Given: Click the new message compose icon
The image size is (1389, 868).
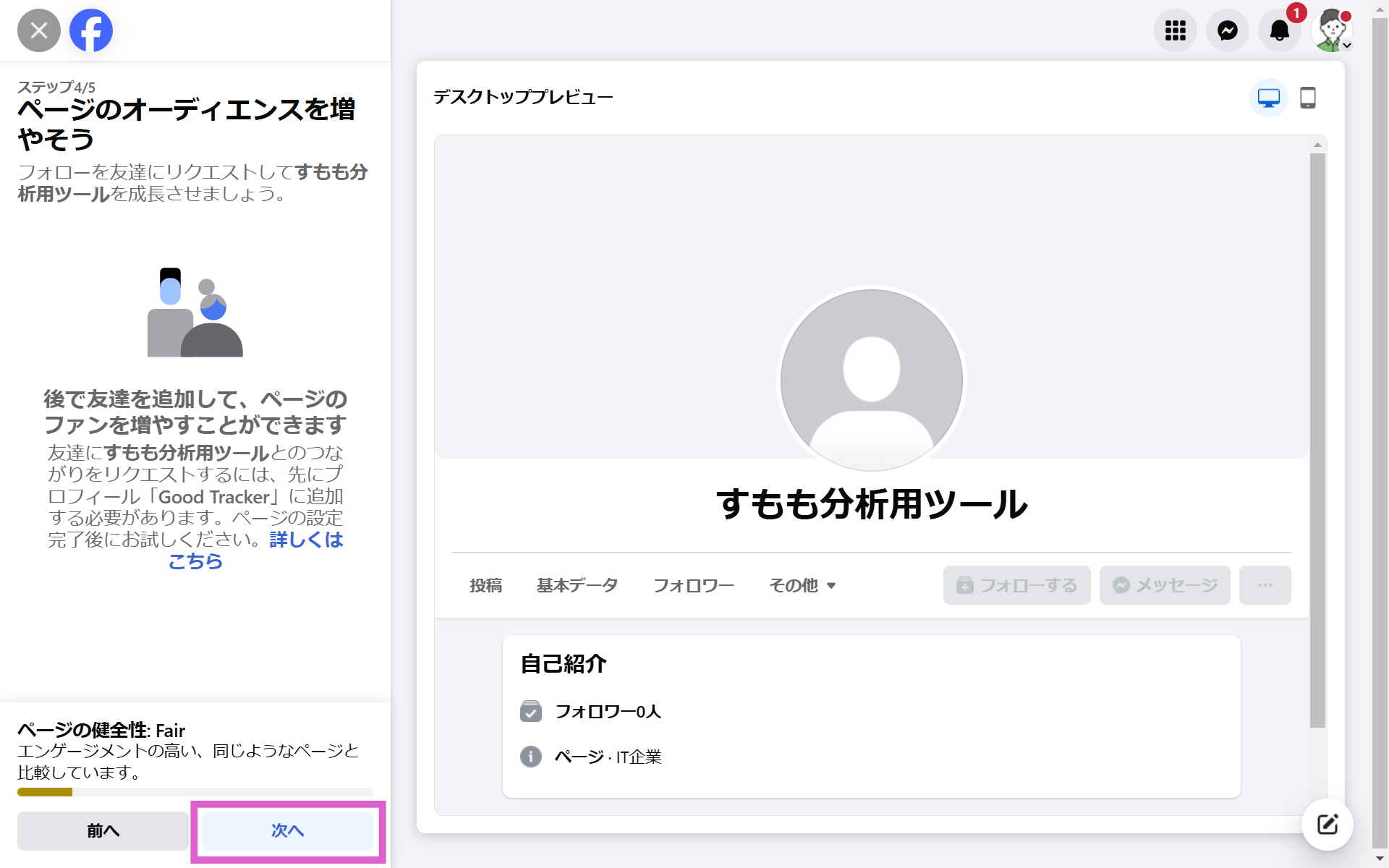Looking at the screenshot, I should click(1327, 824).
